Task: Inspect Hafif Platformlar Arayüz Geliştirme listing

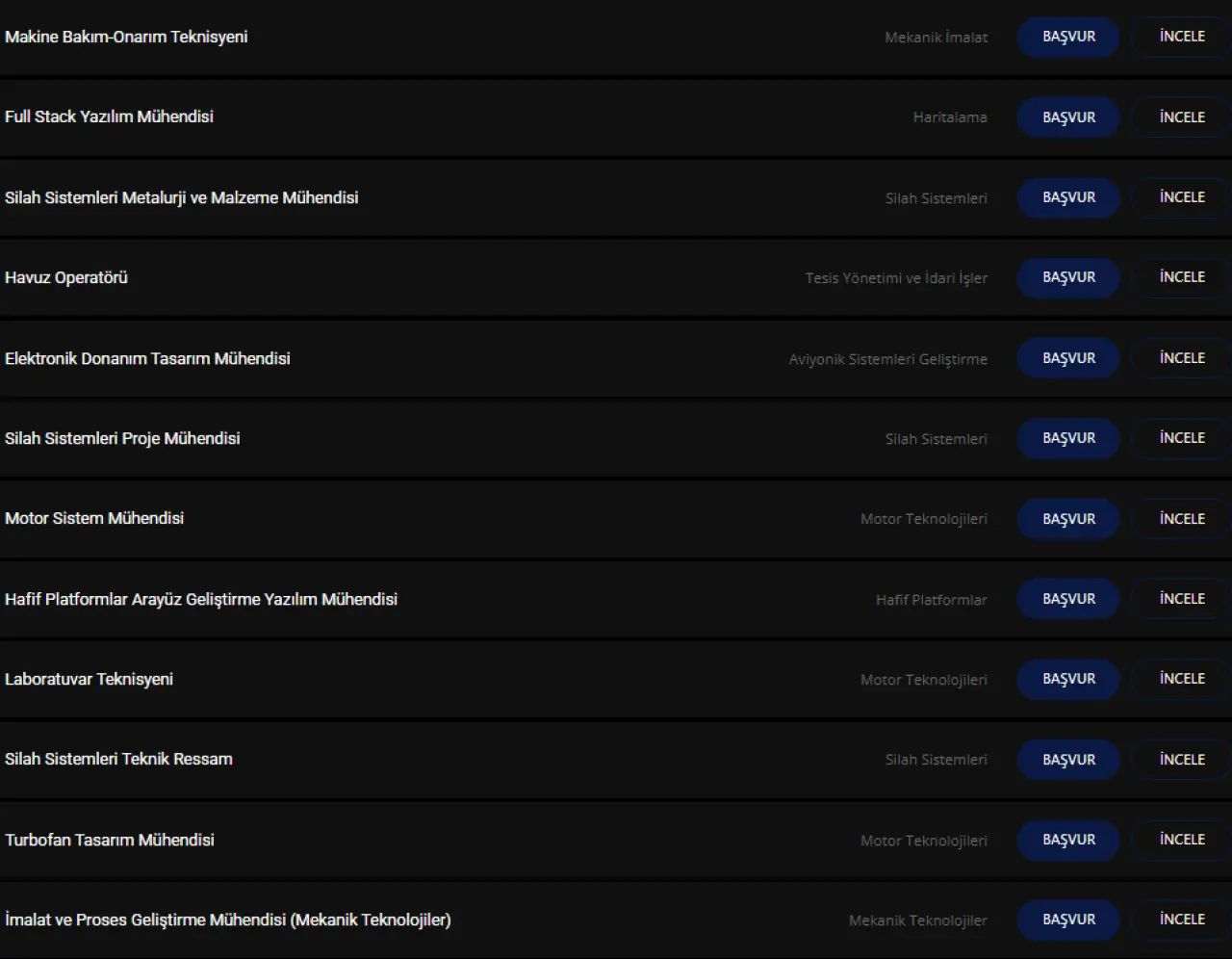Action: 1182,599
